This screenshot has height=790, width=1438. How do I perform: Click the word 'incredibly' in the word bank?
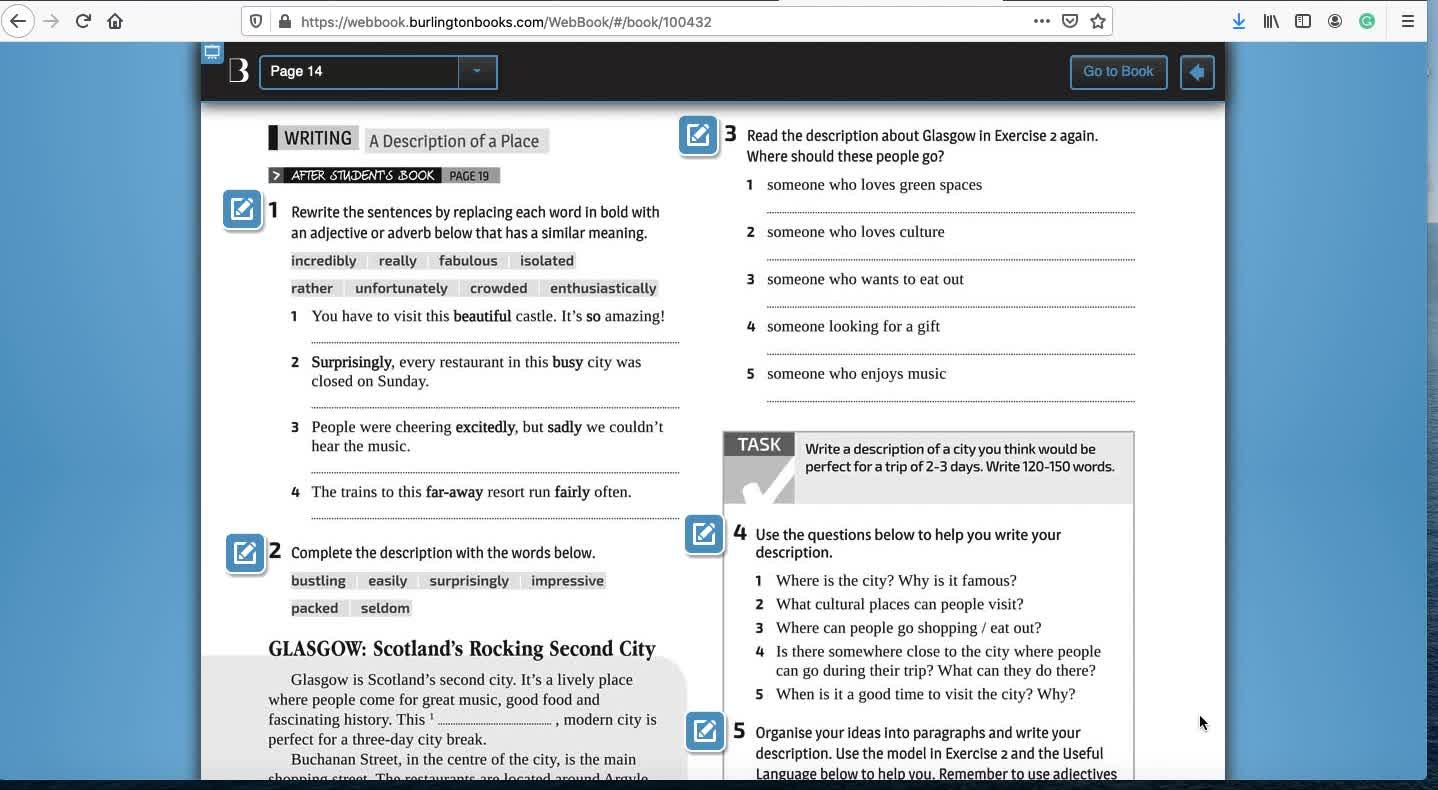[324, 261]
